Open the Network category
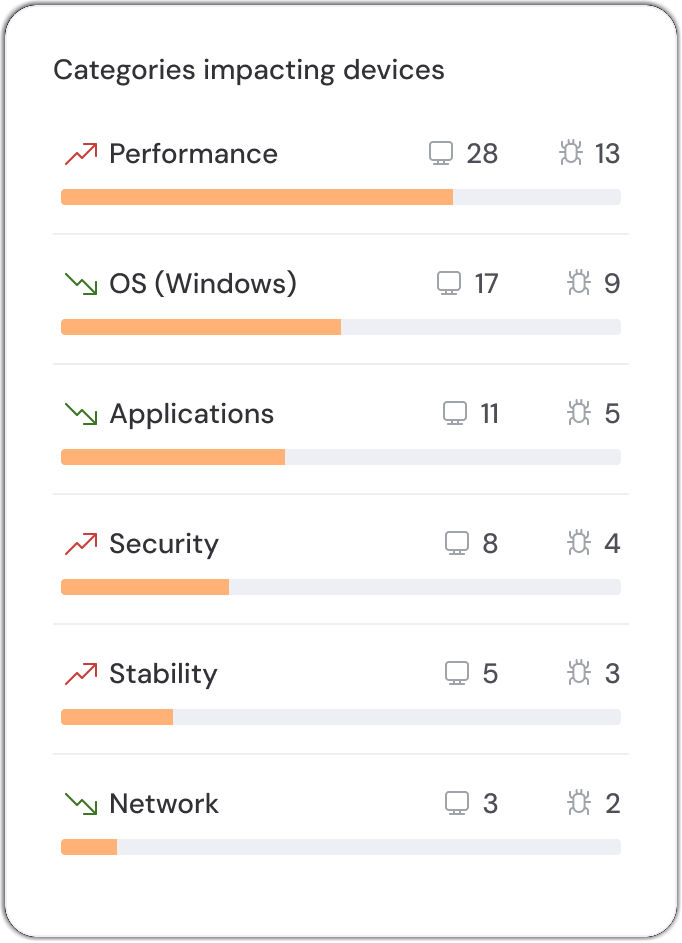The width and height of the screenshot is (682, 943). (x=164, y=804)
